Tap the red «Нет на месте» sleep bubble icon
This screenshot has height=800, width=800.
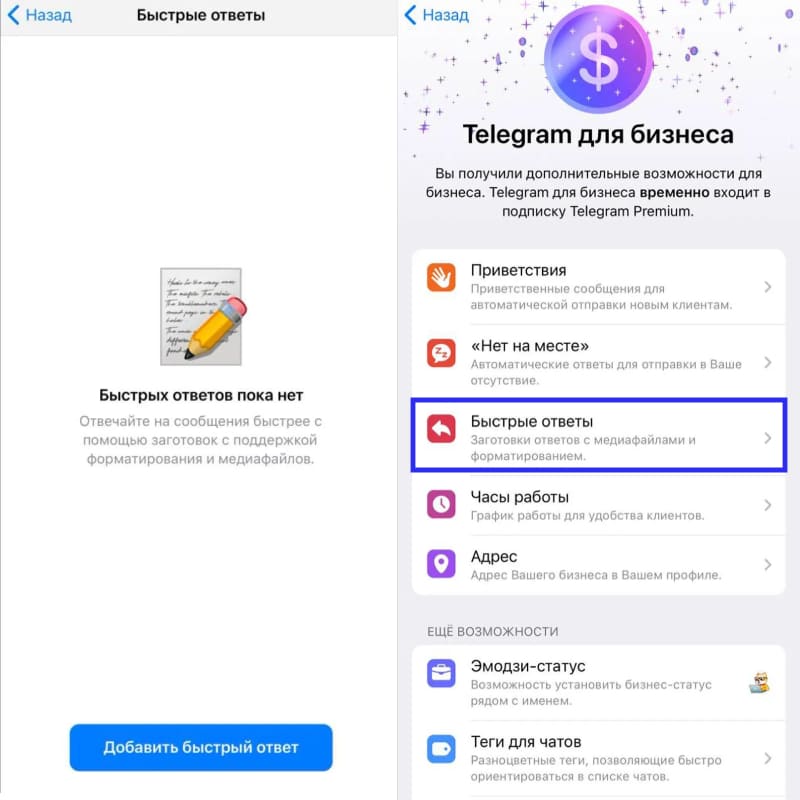441,353
